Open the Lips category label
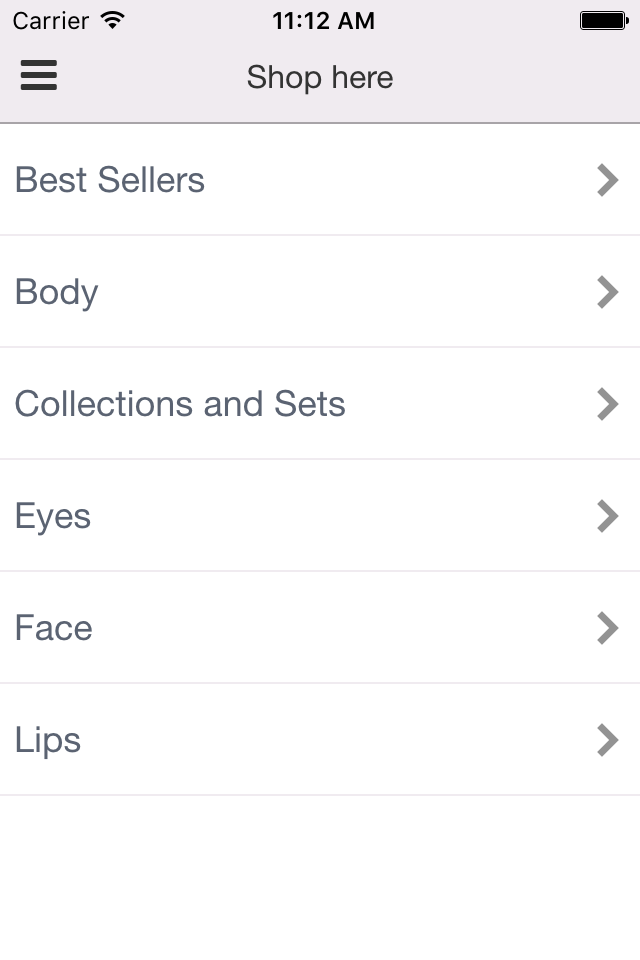 coord(48,741)
